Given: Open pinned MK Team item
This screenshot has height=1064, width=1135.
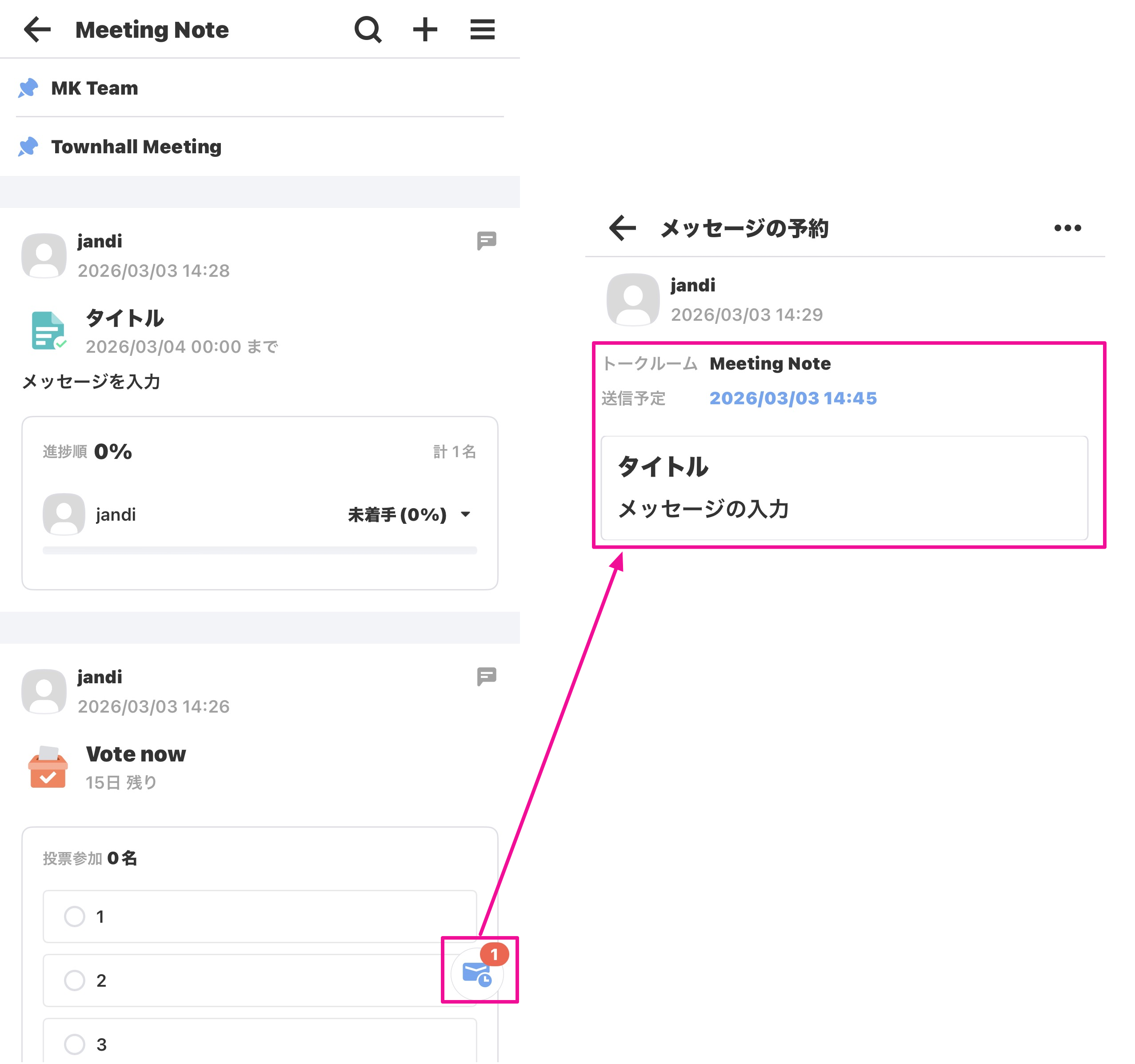Looking at the screenshot, I should [95, 88].
